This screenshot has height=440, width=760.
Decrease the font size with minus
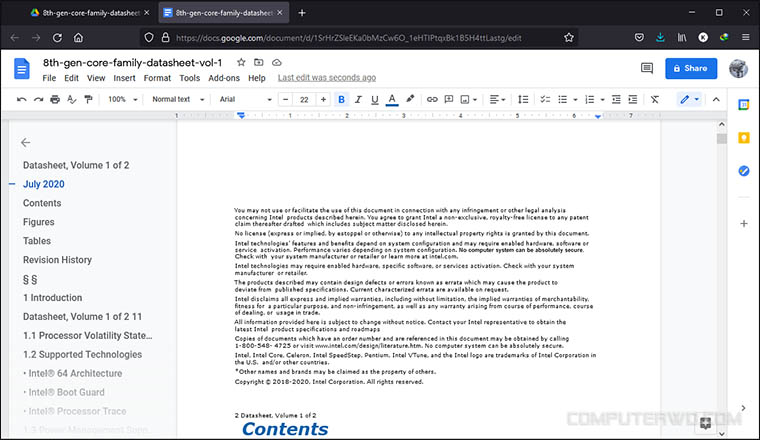click(x=285, y=99)
